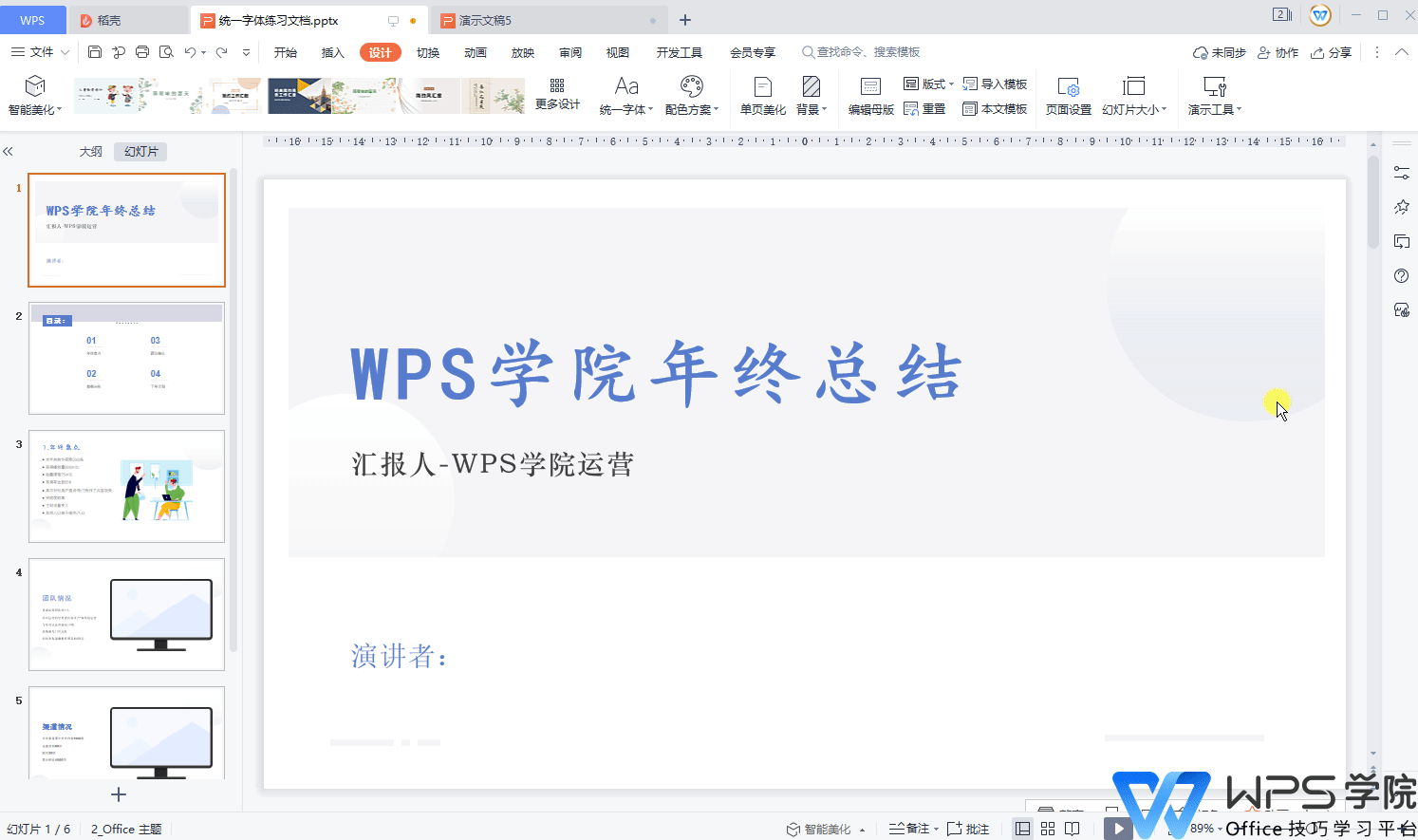Apply the cartoon children design template
1418x840 pixels.
click(106, 96)
